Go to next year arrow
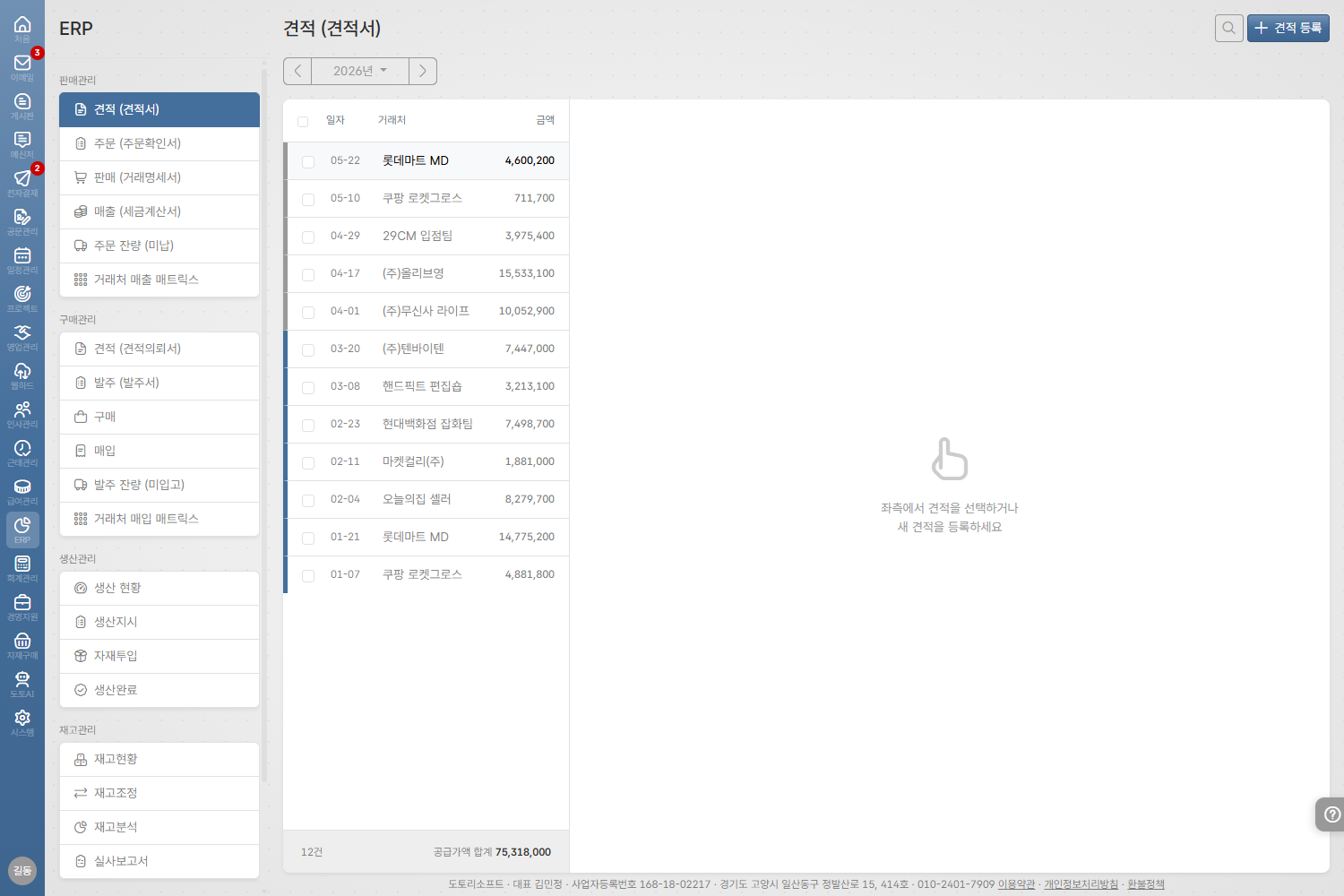The height and width of the screenshot is (896, 1344). click(423, 71)
